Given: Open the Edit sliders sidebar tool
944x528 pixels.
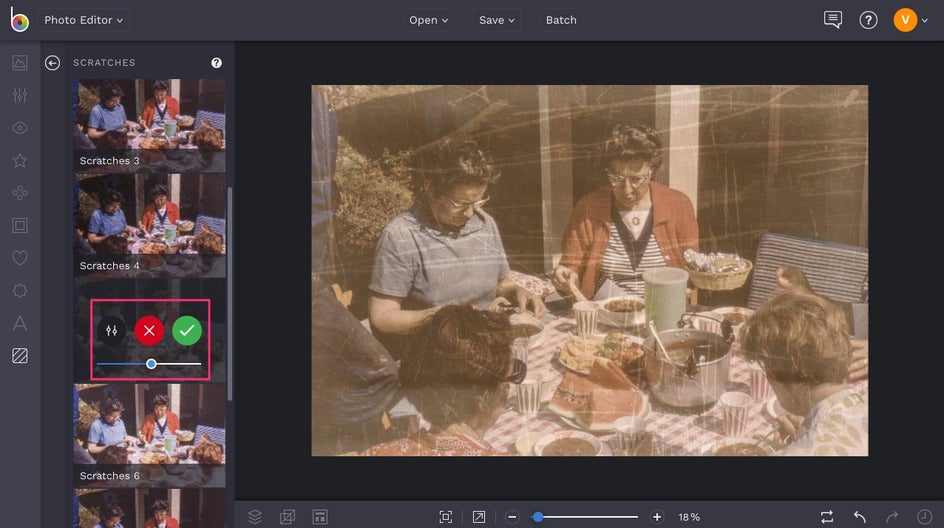Looking at the screenshot, I should 20,95.
